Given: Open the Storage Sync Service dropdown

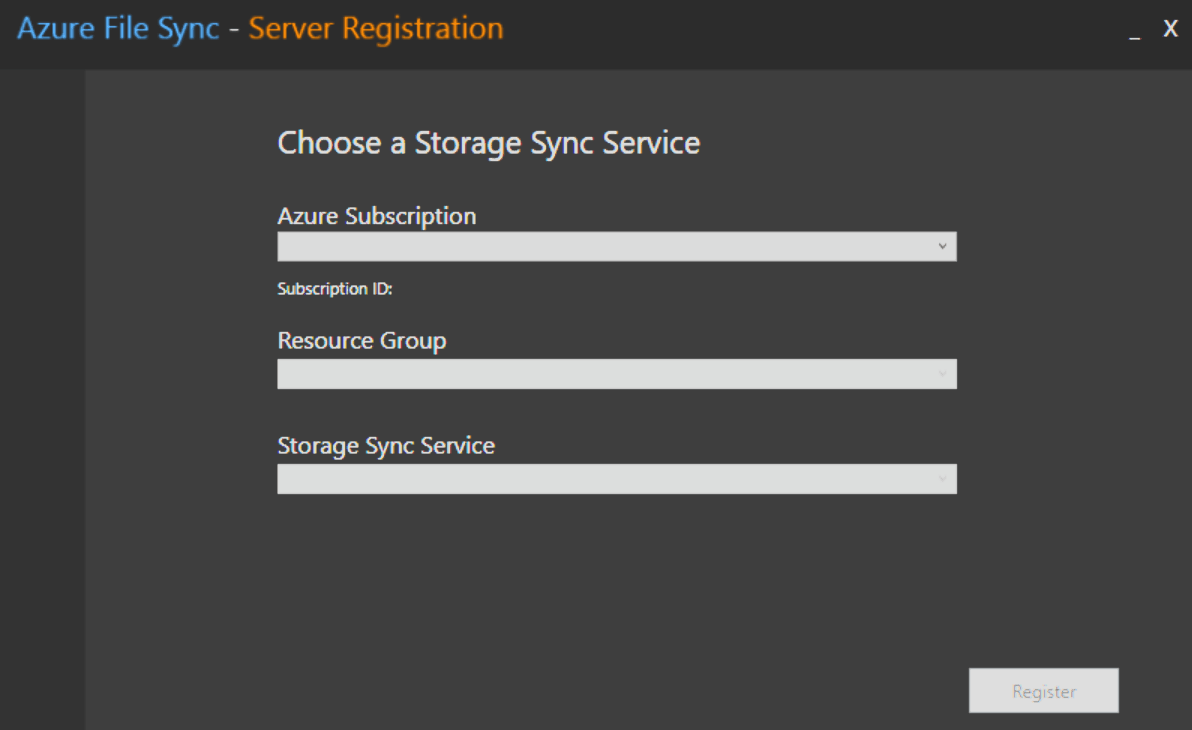Looking at the screenshot, I should 617,479.
